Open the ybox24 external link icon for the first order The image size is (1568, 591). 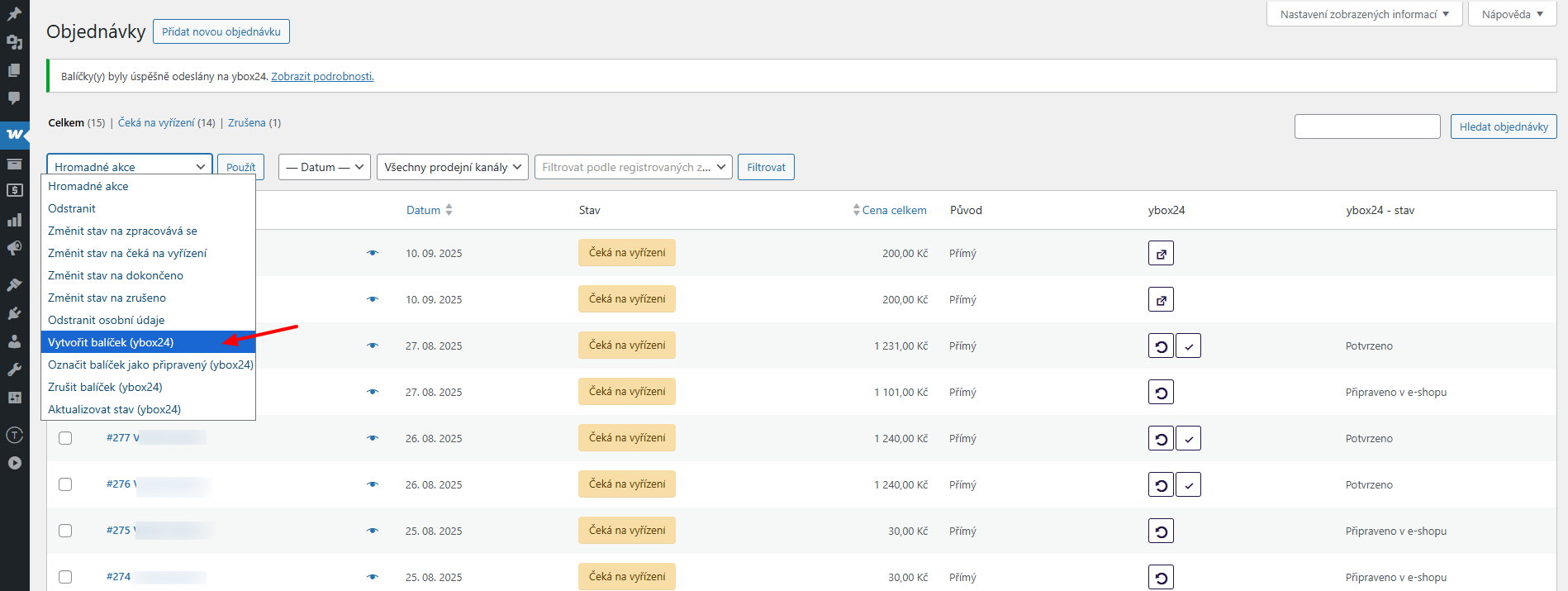tap(1161, 254)
